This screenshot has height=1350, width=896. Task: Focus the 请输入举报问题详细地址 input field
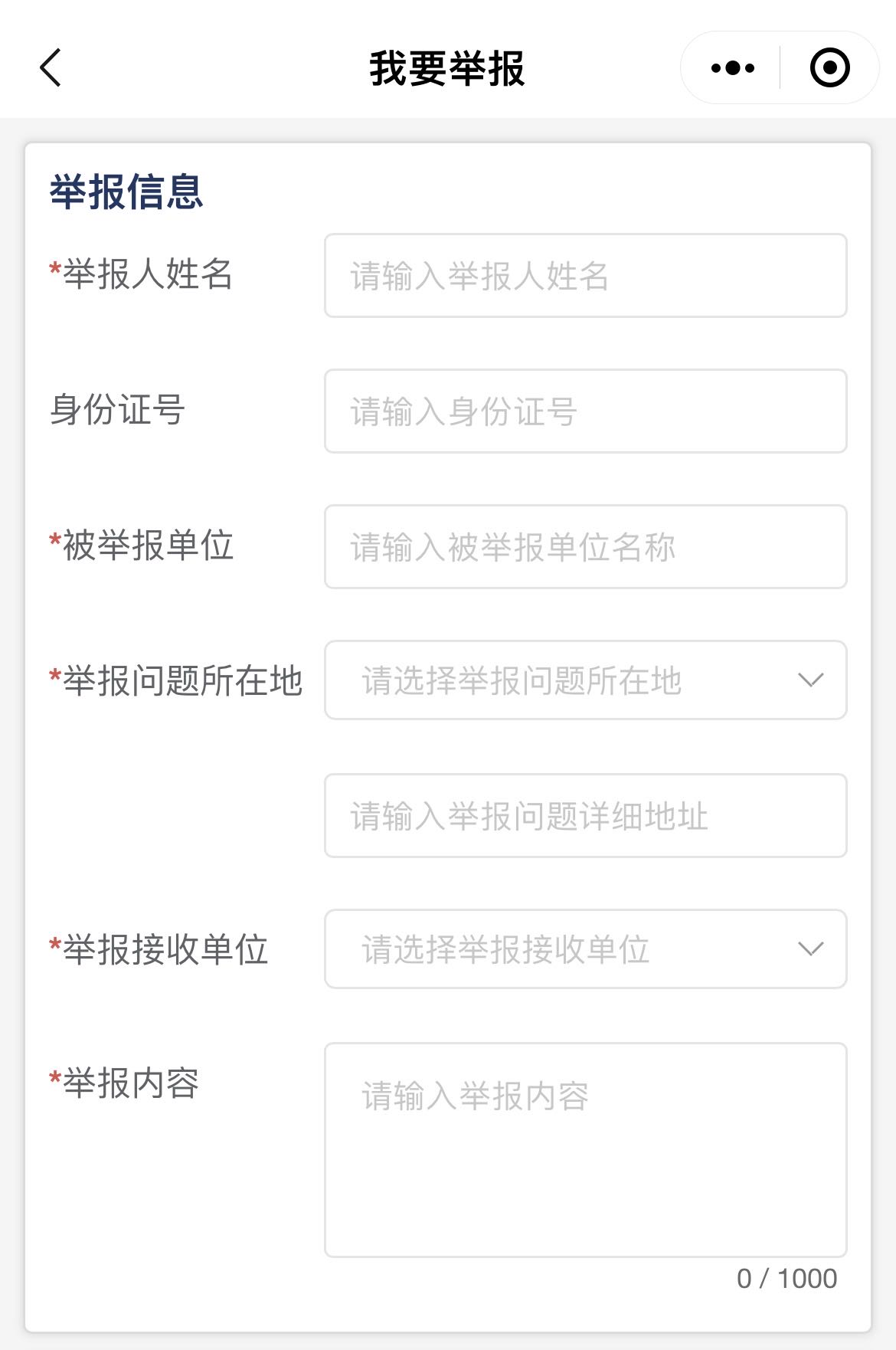[586, 816]
